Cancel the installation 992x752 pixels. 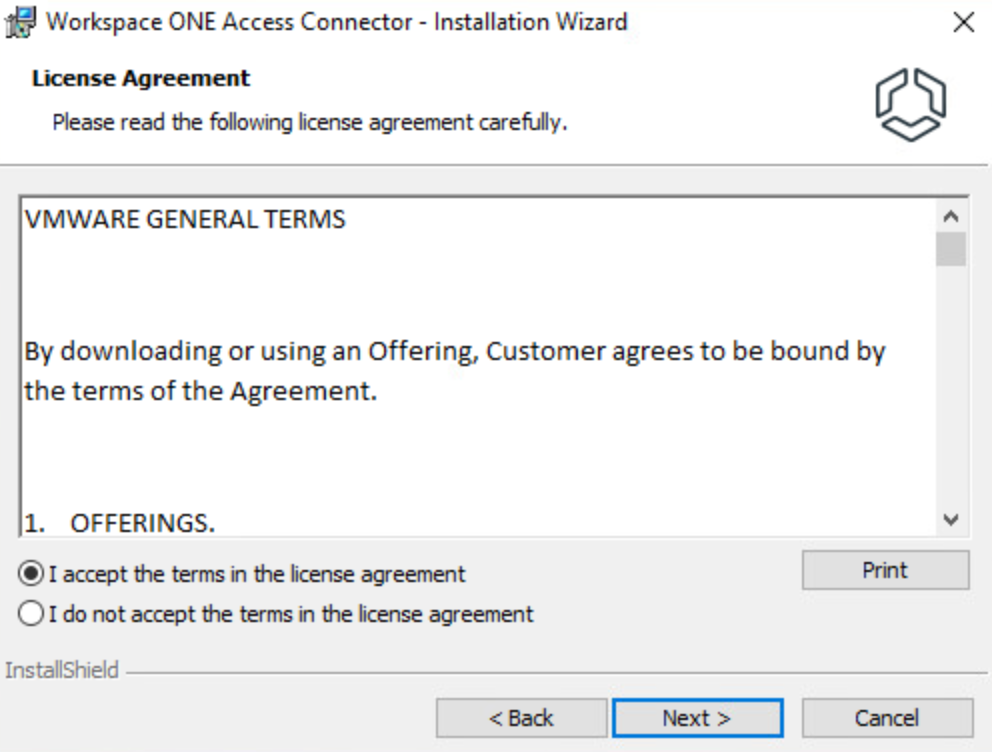click(x=887, y=718)
